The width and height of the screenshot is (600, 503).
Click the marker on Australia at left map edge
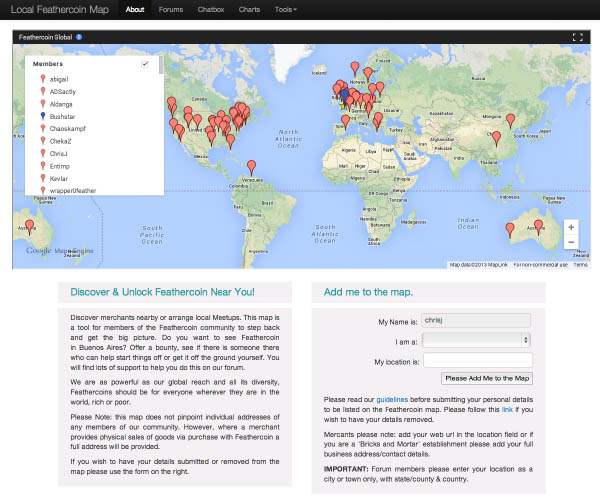[x=29, y=227]
